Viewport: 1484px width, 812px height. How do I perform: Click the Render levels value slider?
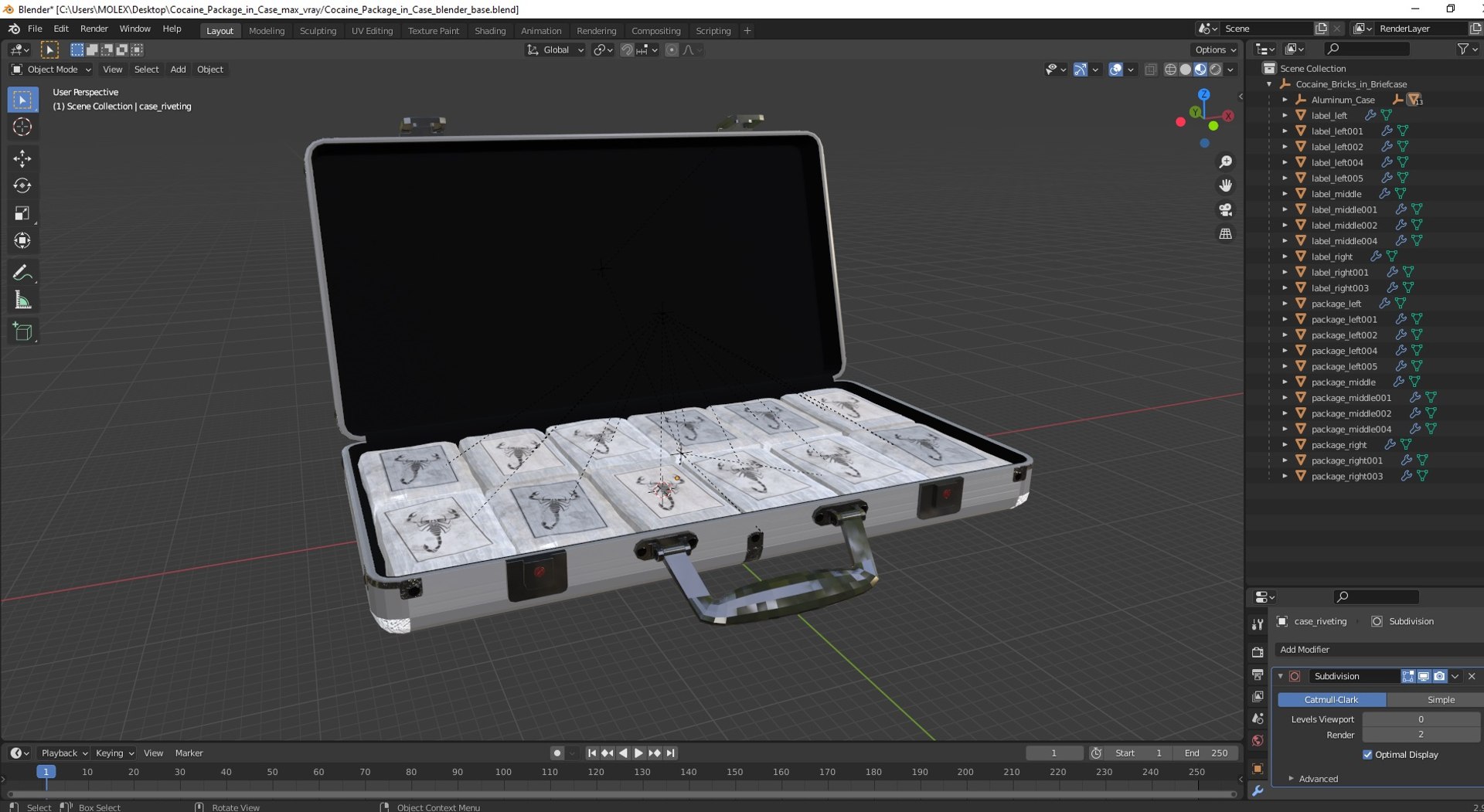[x=1421, y=735]
